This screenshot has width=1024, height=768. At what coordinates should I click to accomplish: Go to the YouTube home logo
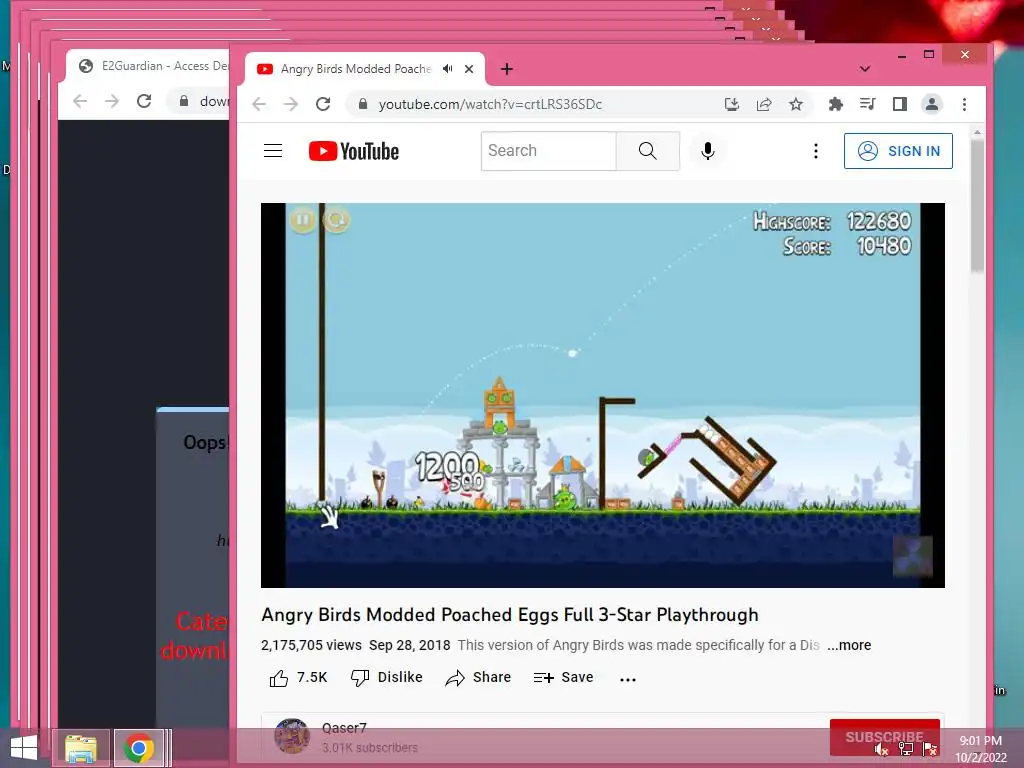[353, 151]
